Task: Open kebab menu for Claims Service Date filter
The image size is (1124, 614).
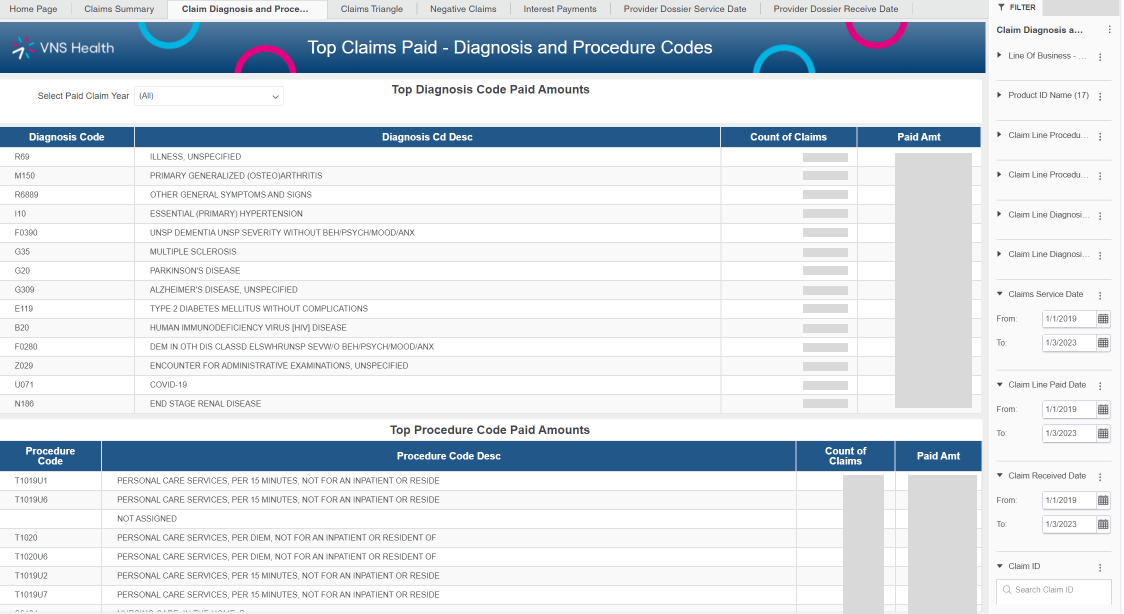Action: coord(1100,295)
